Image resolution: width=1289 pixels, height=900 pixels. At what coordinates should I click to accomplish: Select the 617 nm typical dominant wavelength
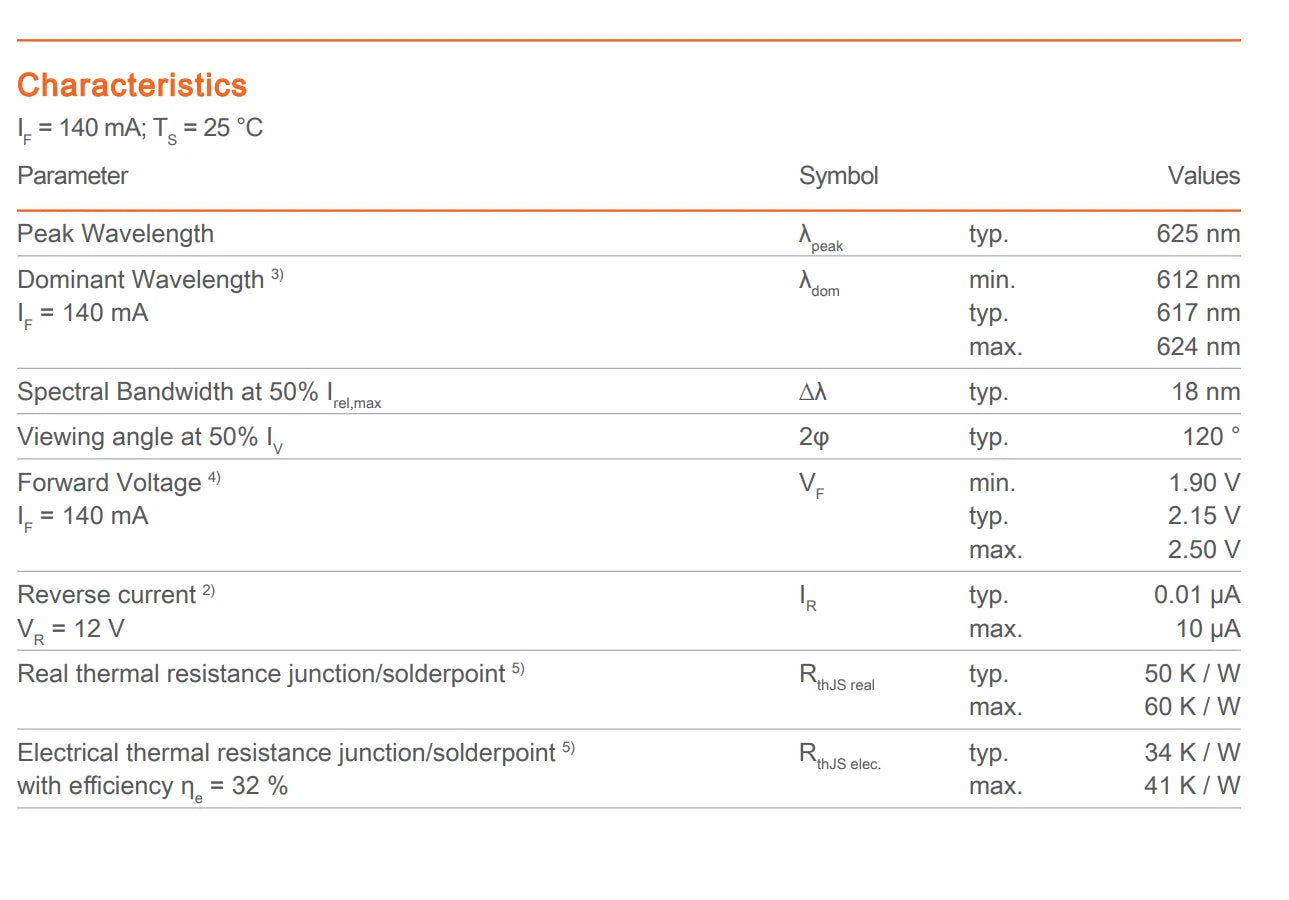[x=1198, y=313]
